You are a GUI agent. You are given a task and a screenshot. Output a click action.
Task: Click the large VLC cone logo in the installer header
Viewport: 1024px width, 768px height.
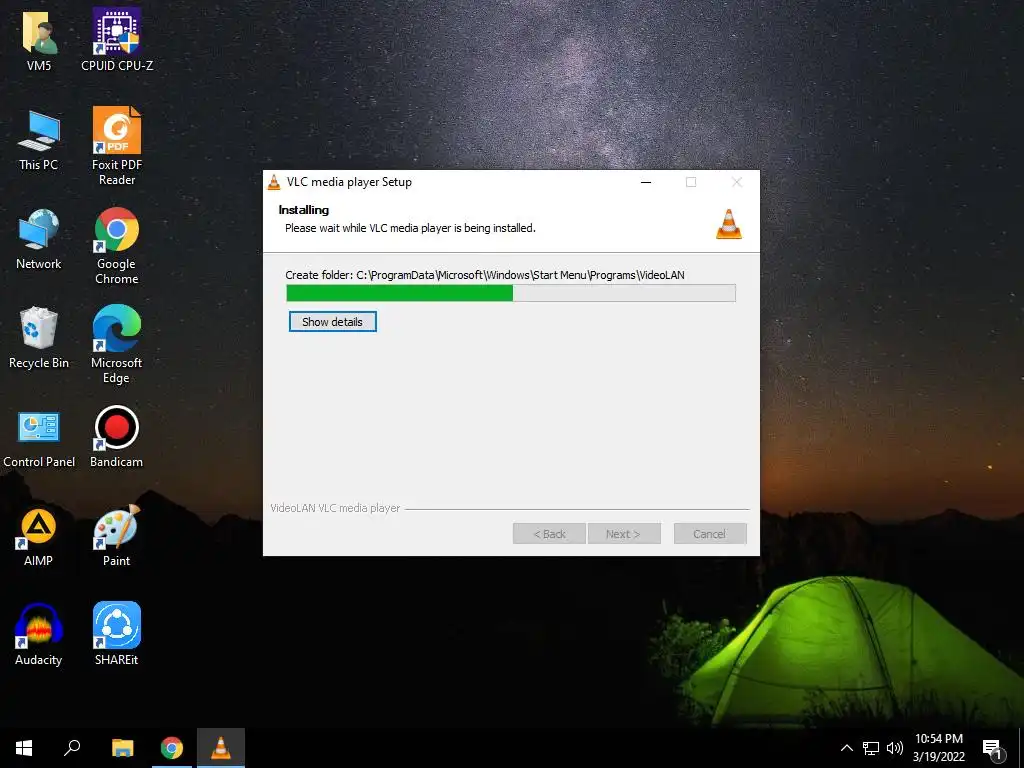pos(729,224)
